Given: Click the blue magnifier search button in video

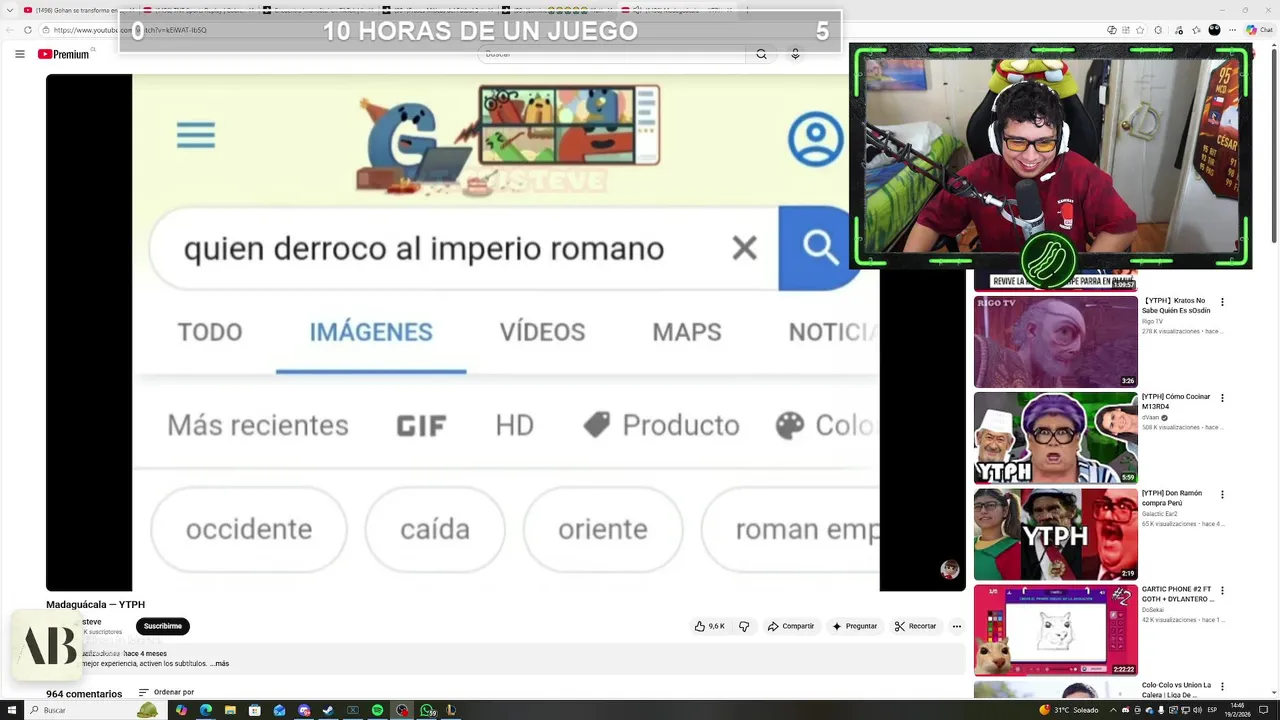Looking at the screenshot, I should click(x=820, y=248).
